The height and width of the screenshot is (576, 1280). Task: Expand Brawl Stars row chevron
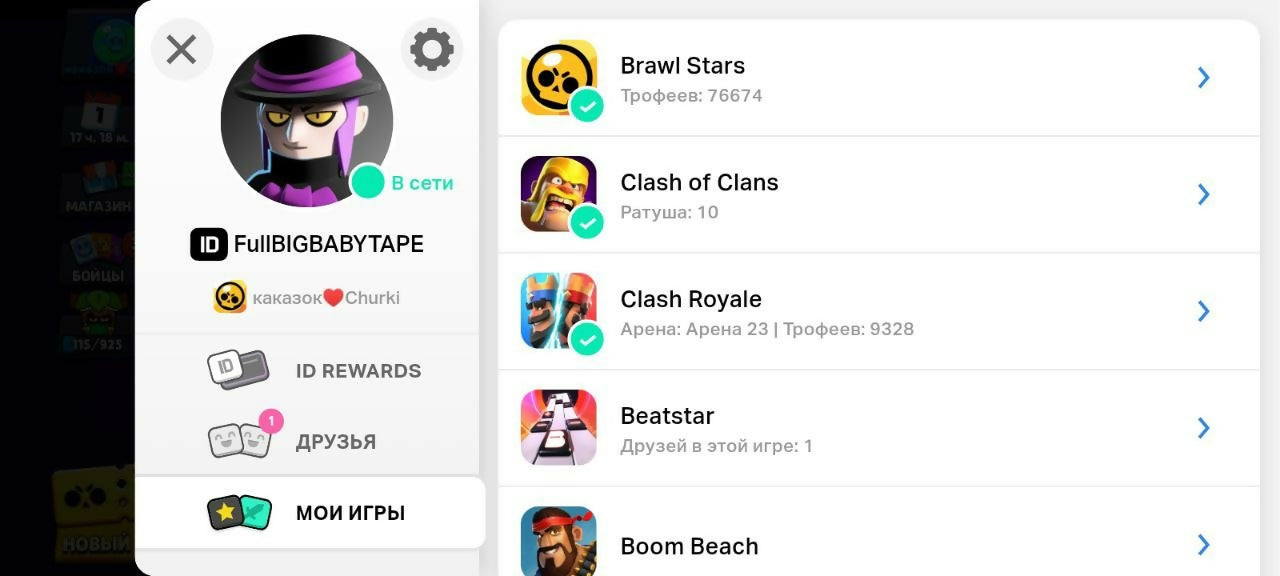(x=1204, y=78)
